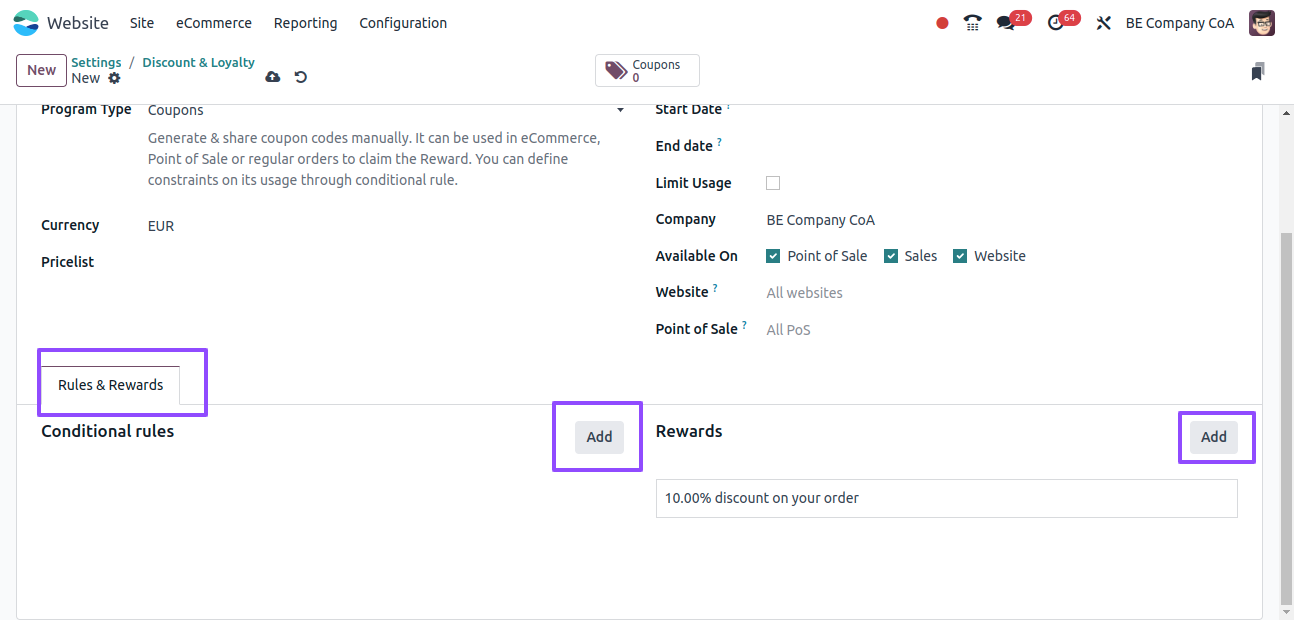Uncheck the Point of Sale checkbox
This screenshot has height=620, width=1294.
click(773, 256)
